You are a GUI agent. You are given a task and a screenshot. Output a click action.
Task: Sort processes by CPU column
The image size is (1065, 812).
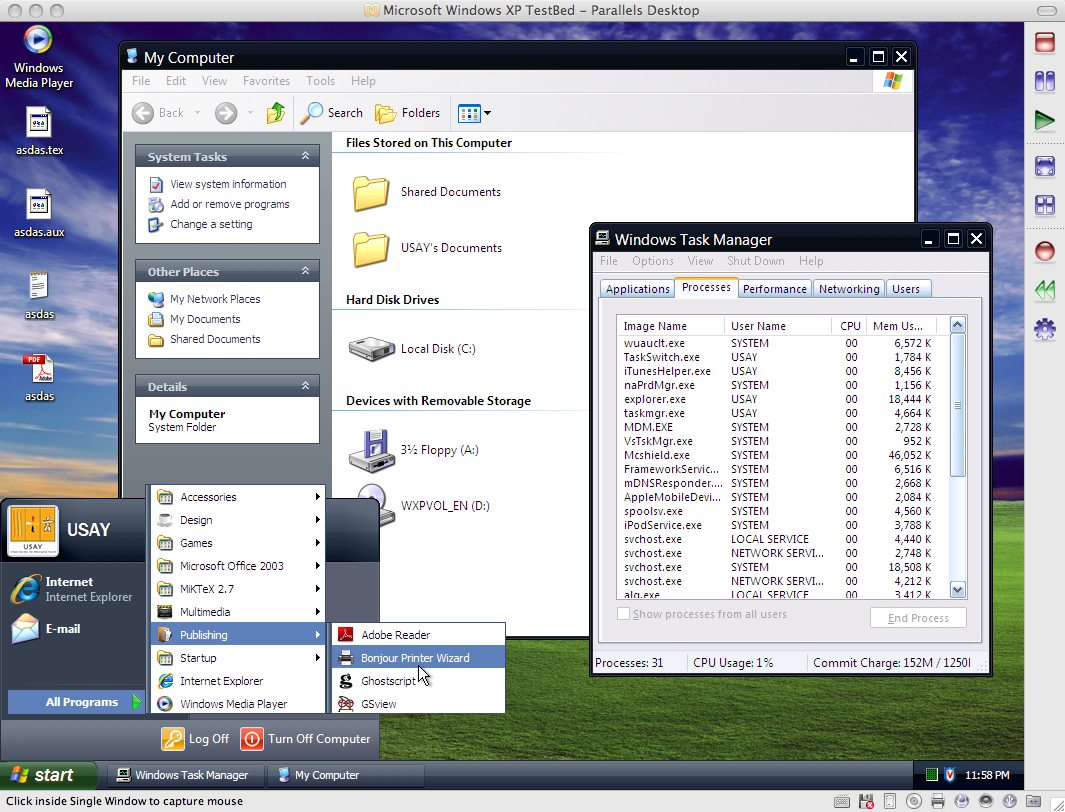[x=849, y=326]
